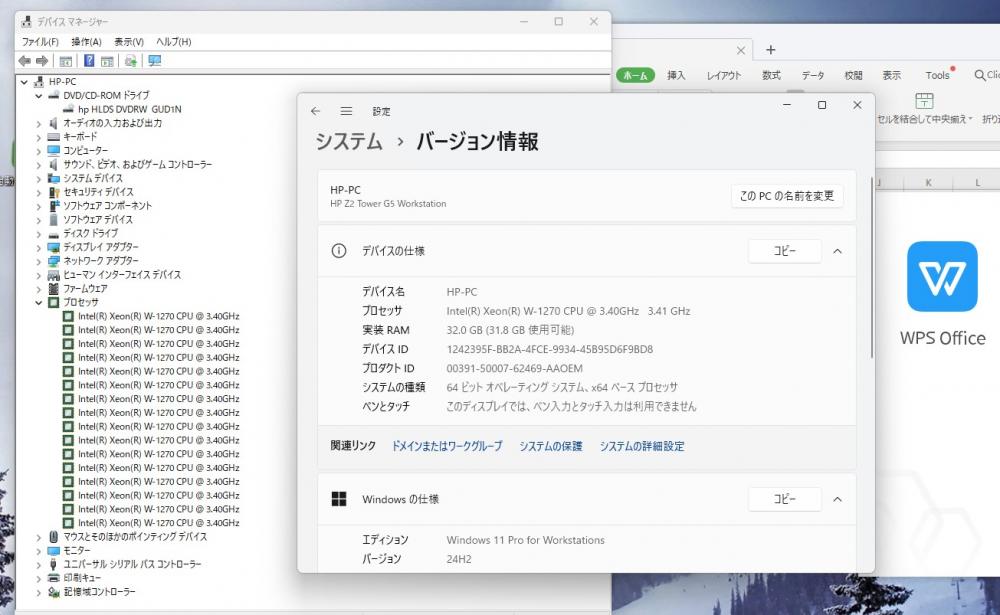Collapse the HP-PC root node in Device Manager
This screenshot has width=1000, height=615.
coord(24,82)
